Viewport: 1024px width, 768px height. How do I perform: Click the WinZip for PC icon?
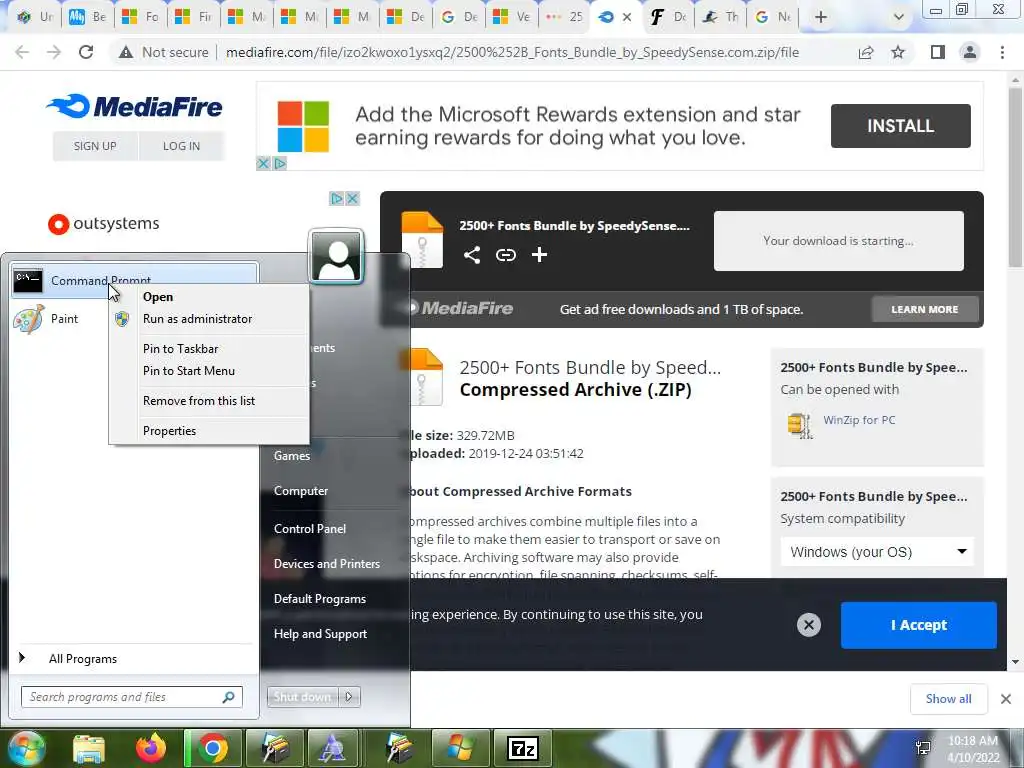(799, 425)
